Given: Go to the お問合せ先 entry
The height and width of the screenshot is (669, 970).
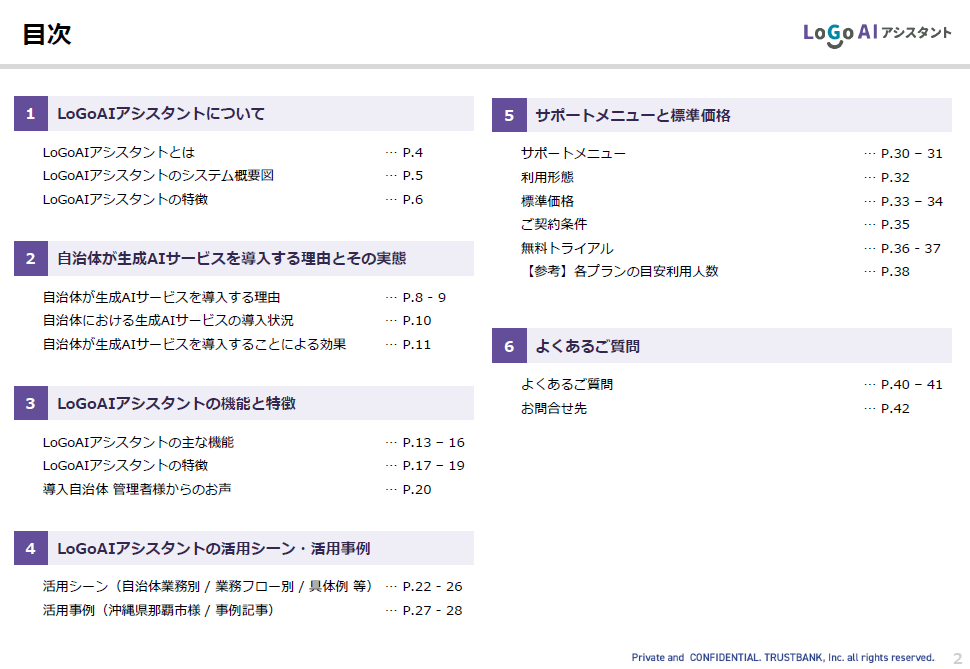Looking at the screenshot, I should coord(554,408).
